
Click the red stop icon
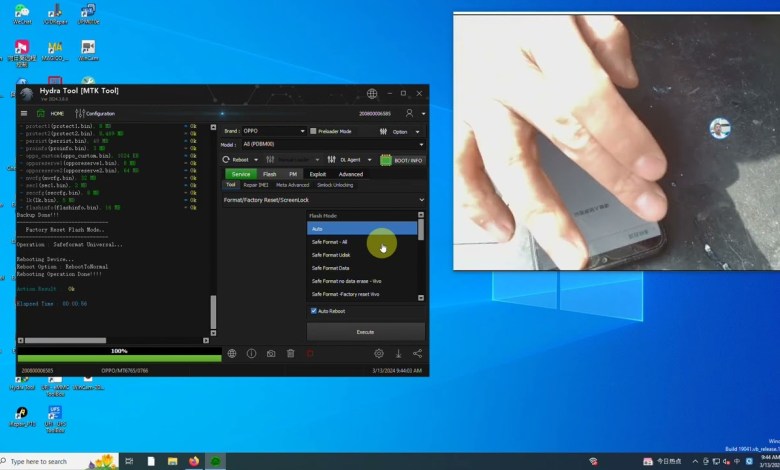(310, 354)
